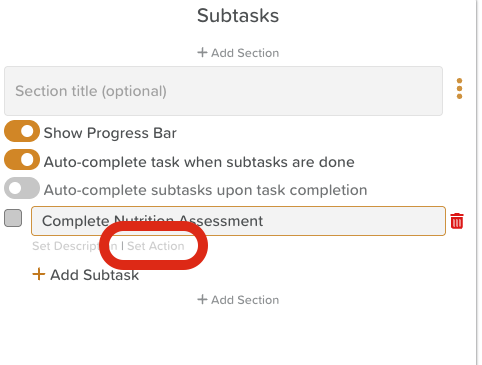
Task: Open the Set Description link
Action: [75, 246]
